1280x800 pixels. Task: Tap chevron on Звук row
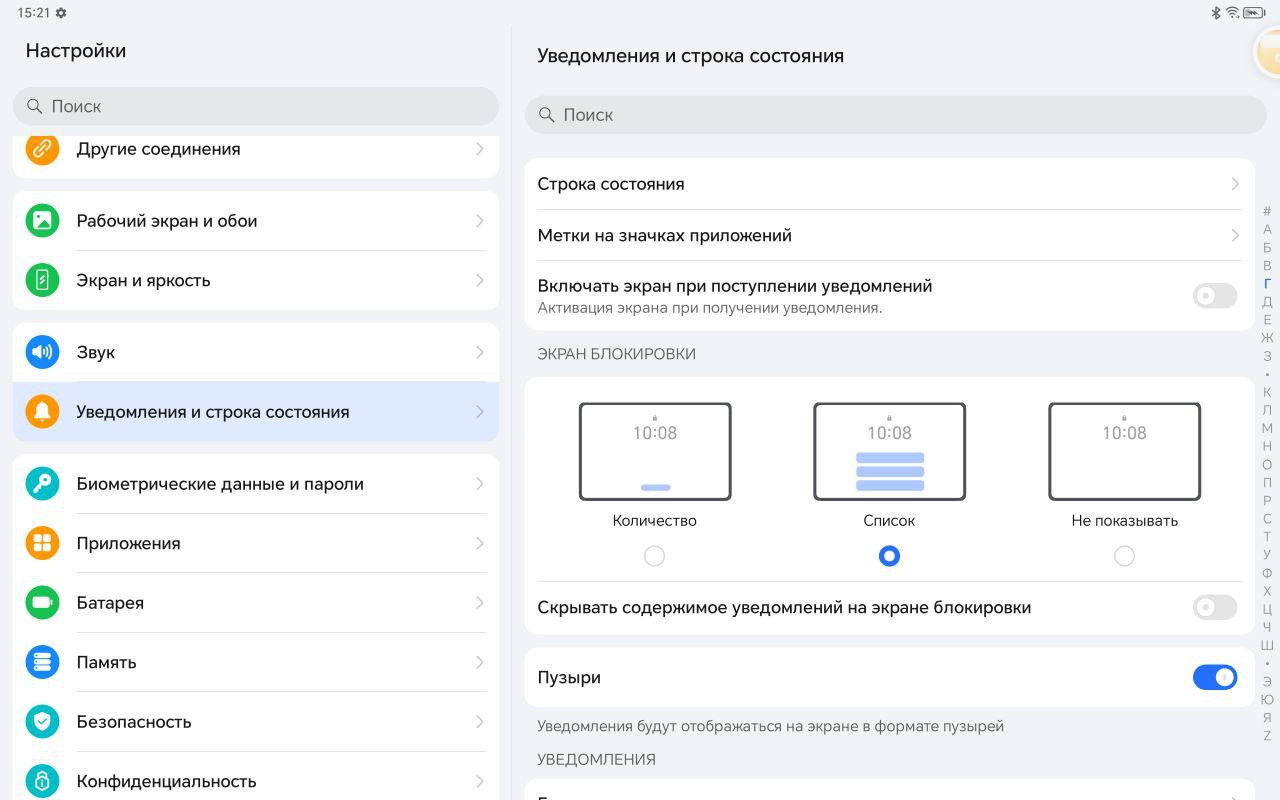coord(480,352)
